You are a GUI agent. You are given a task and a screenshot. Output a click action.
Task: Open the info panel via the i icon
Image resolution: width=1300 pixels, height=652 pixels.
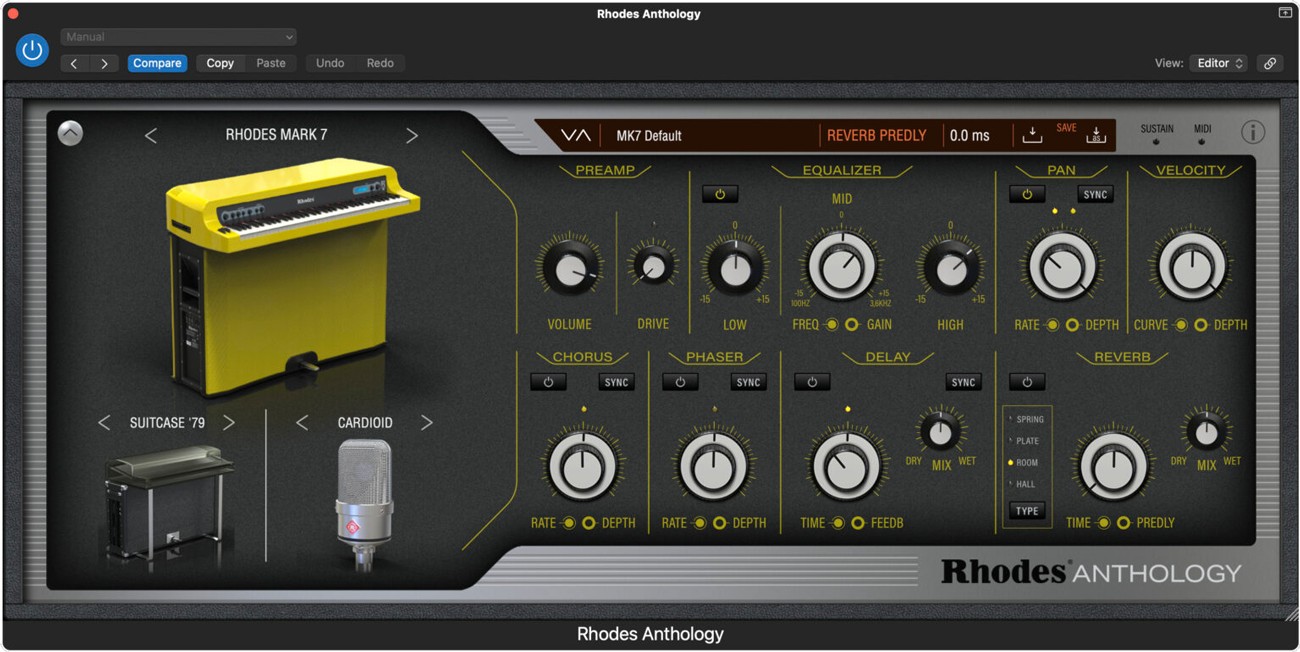1253,131
